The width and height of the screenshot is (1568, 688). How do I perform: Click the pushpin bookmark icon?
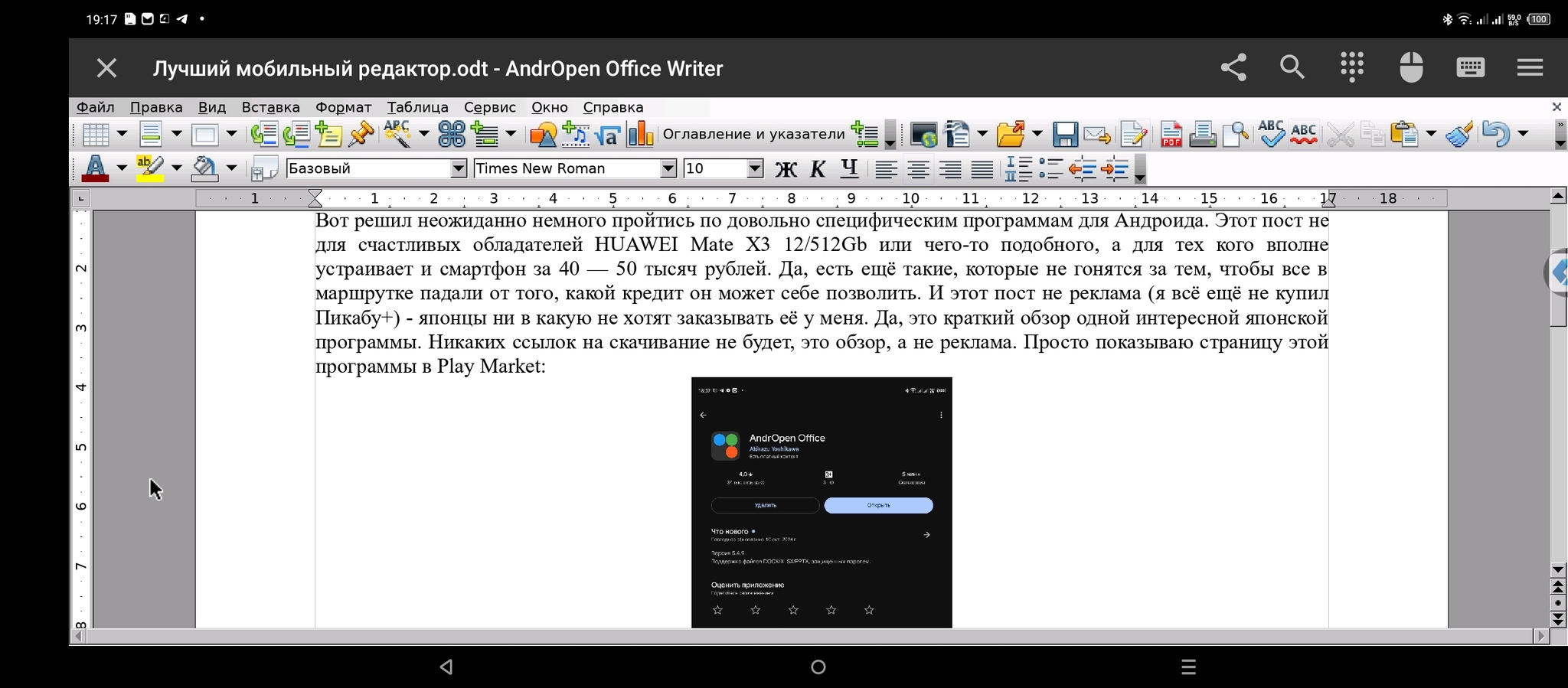click(361, 135)
